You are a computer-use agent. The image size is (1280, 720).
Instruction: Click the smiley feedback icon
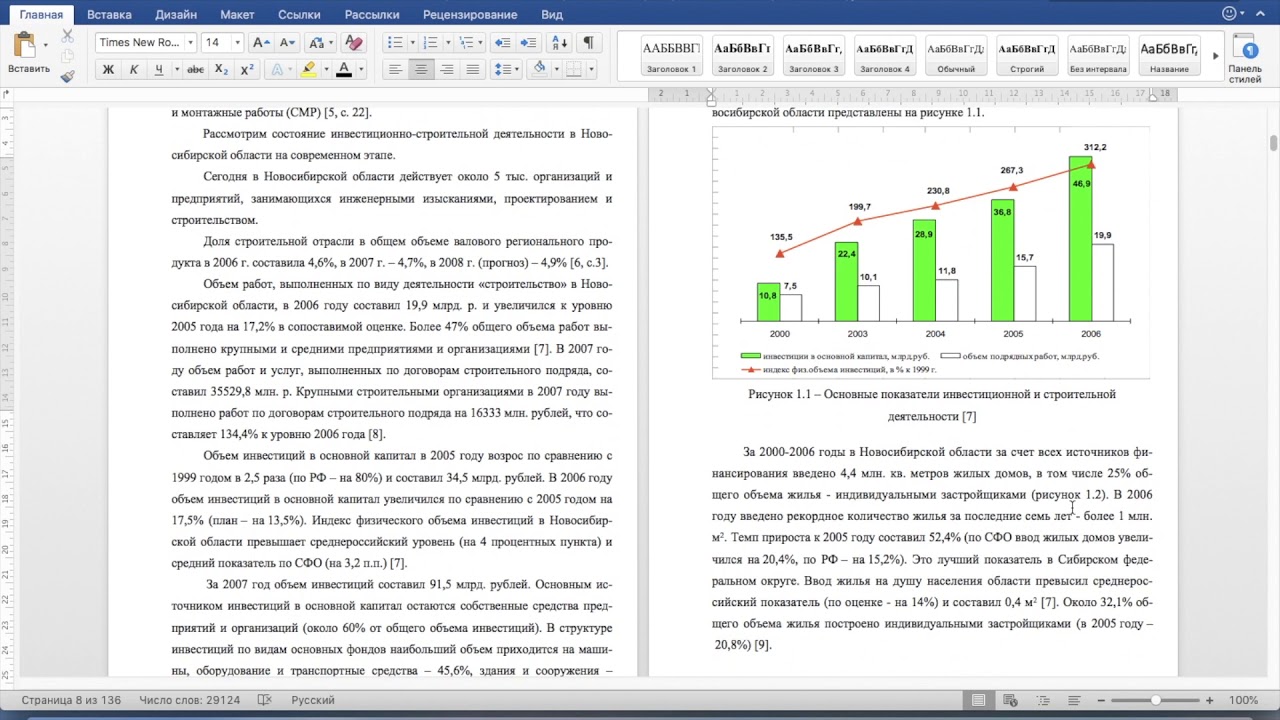click(x=1230, y=13)
